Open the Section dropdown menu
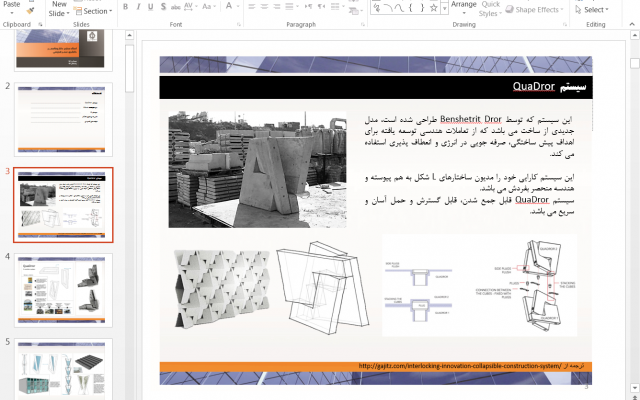The image size is (640, 400). 93,11
